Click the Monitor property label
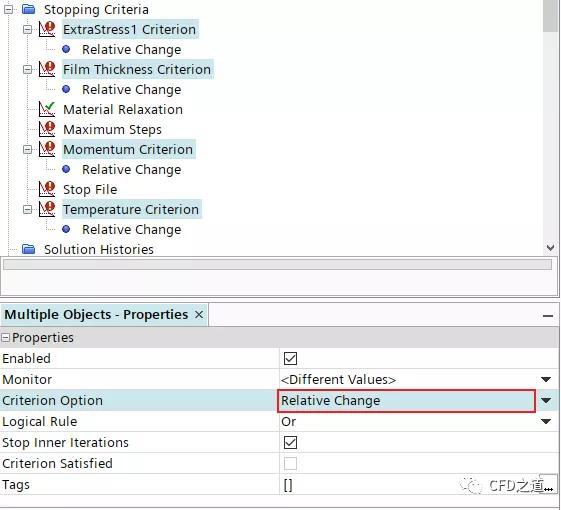Screen dimensions: 561x510 coord(27,379)
